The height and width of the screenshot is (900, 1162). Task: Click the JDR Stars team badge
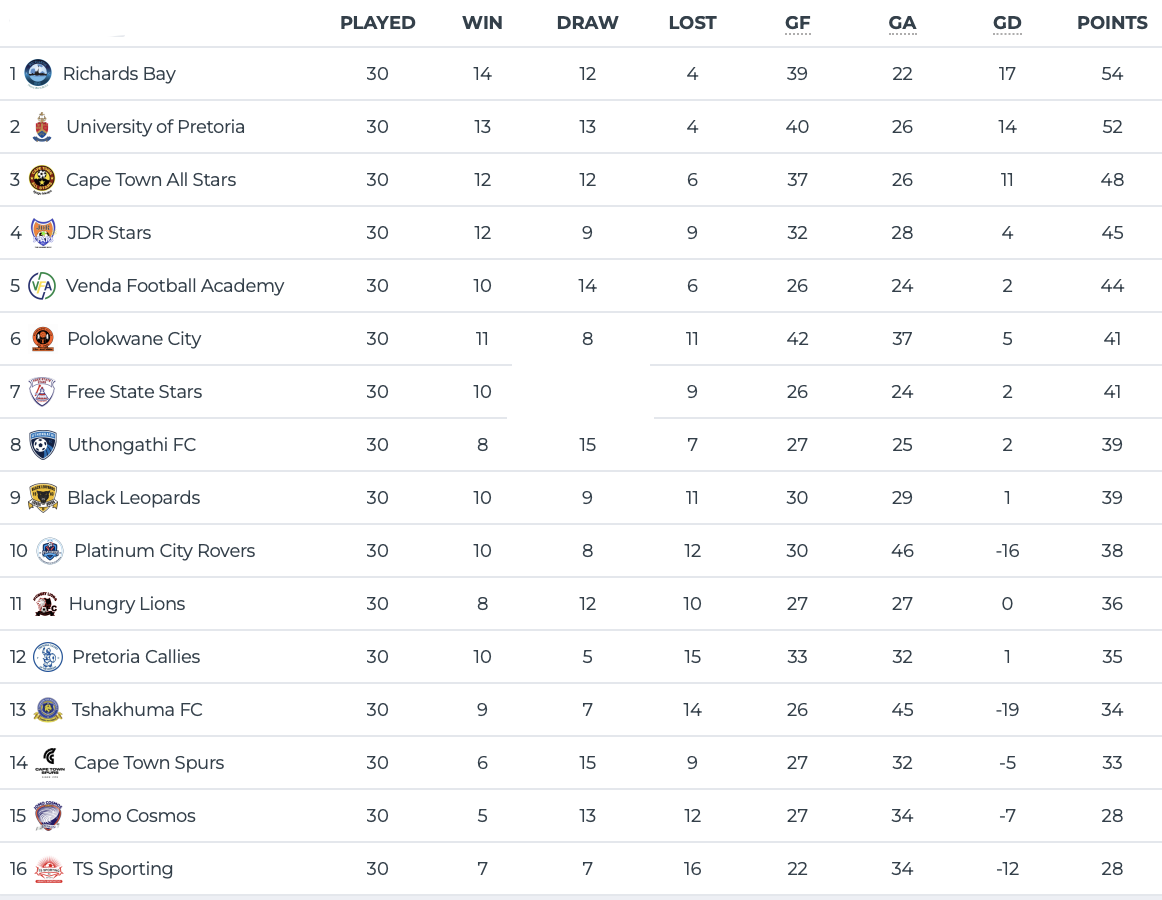43,233
